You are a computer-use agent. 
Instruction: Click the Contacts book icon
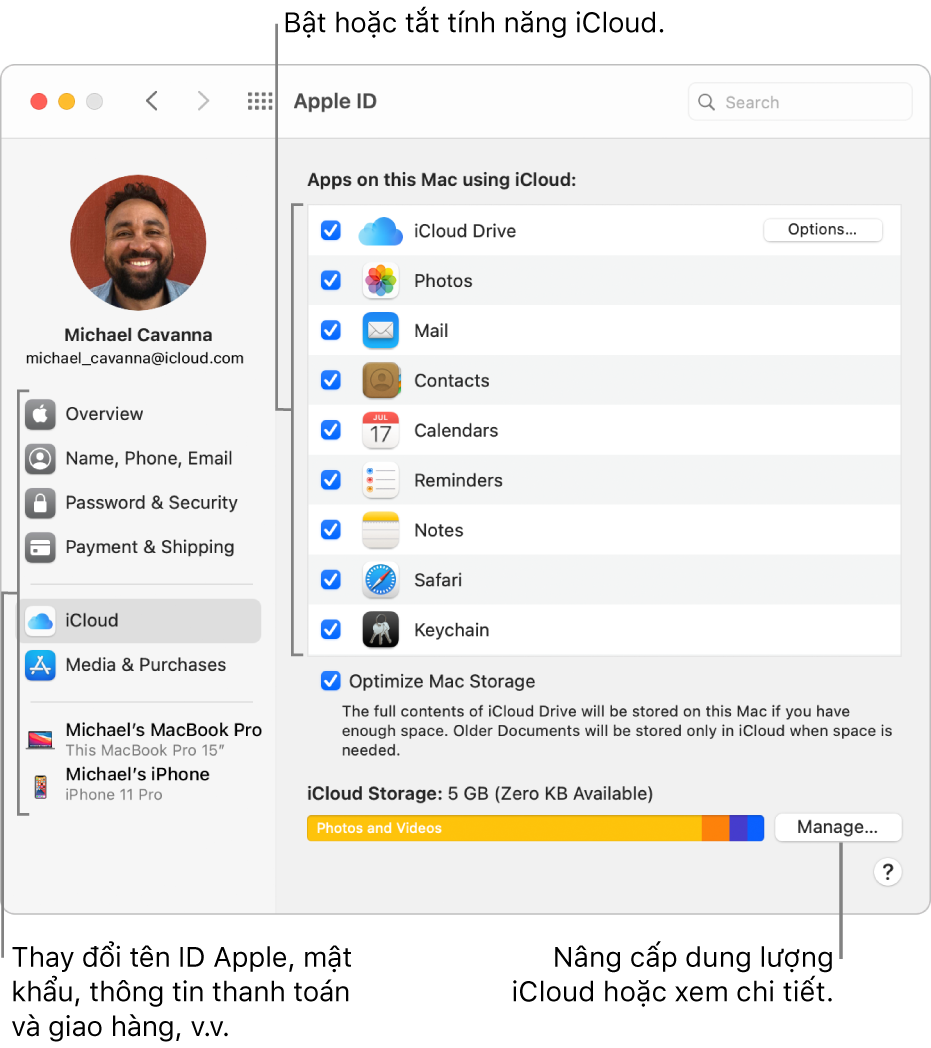click(380, 380)
